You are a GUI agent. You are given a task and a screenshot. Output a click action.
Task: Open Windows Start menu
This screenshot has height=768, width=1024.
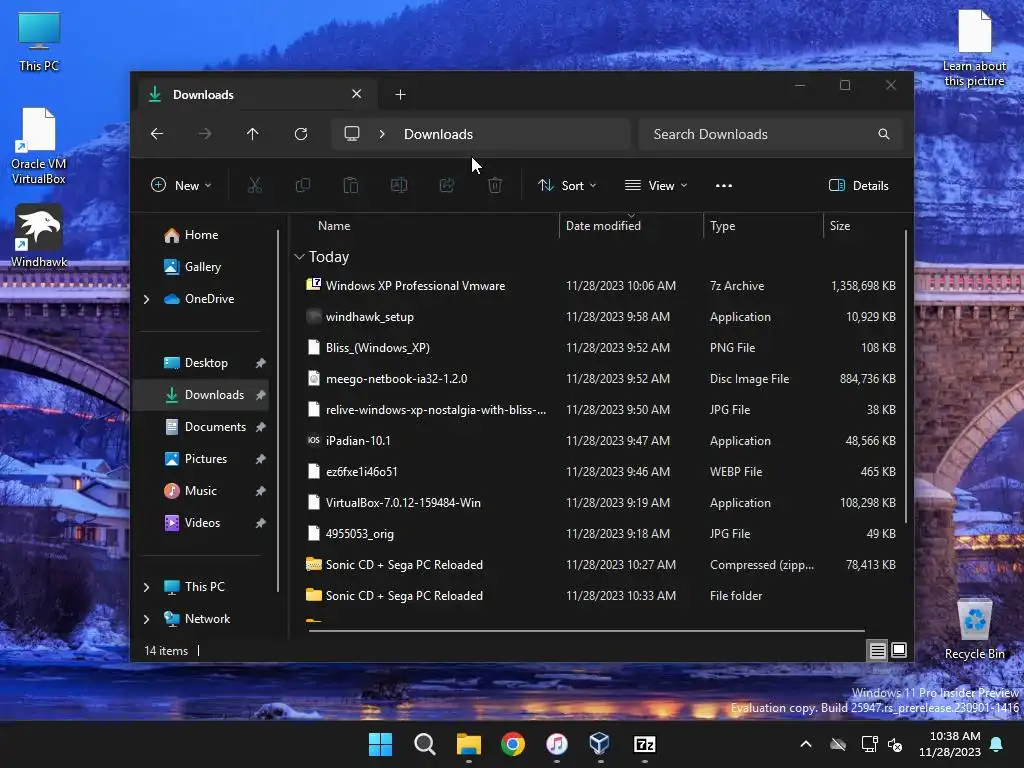(x=381, y=744)
